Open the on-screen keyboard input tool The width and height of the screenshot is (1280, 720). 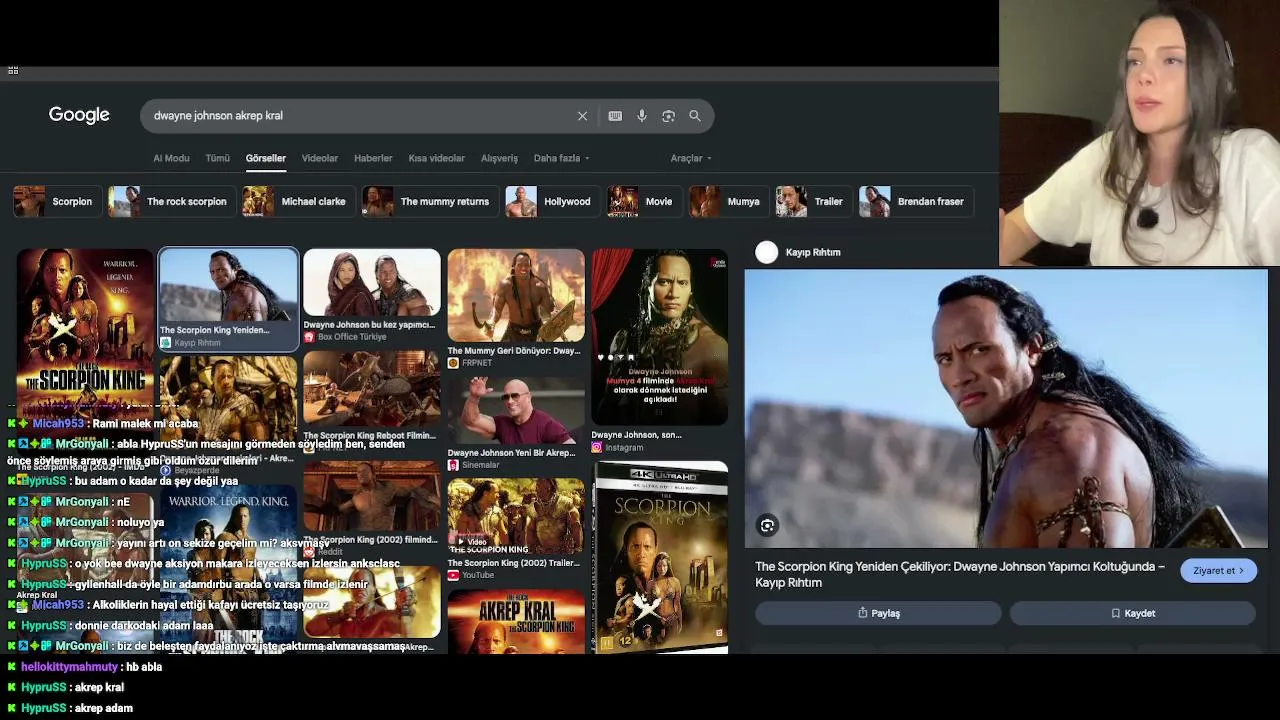615,116
